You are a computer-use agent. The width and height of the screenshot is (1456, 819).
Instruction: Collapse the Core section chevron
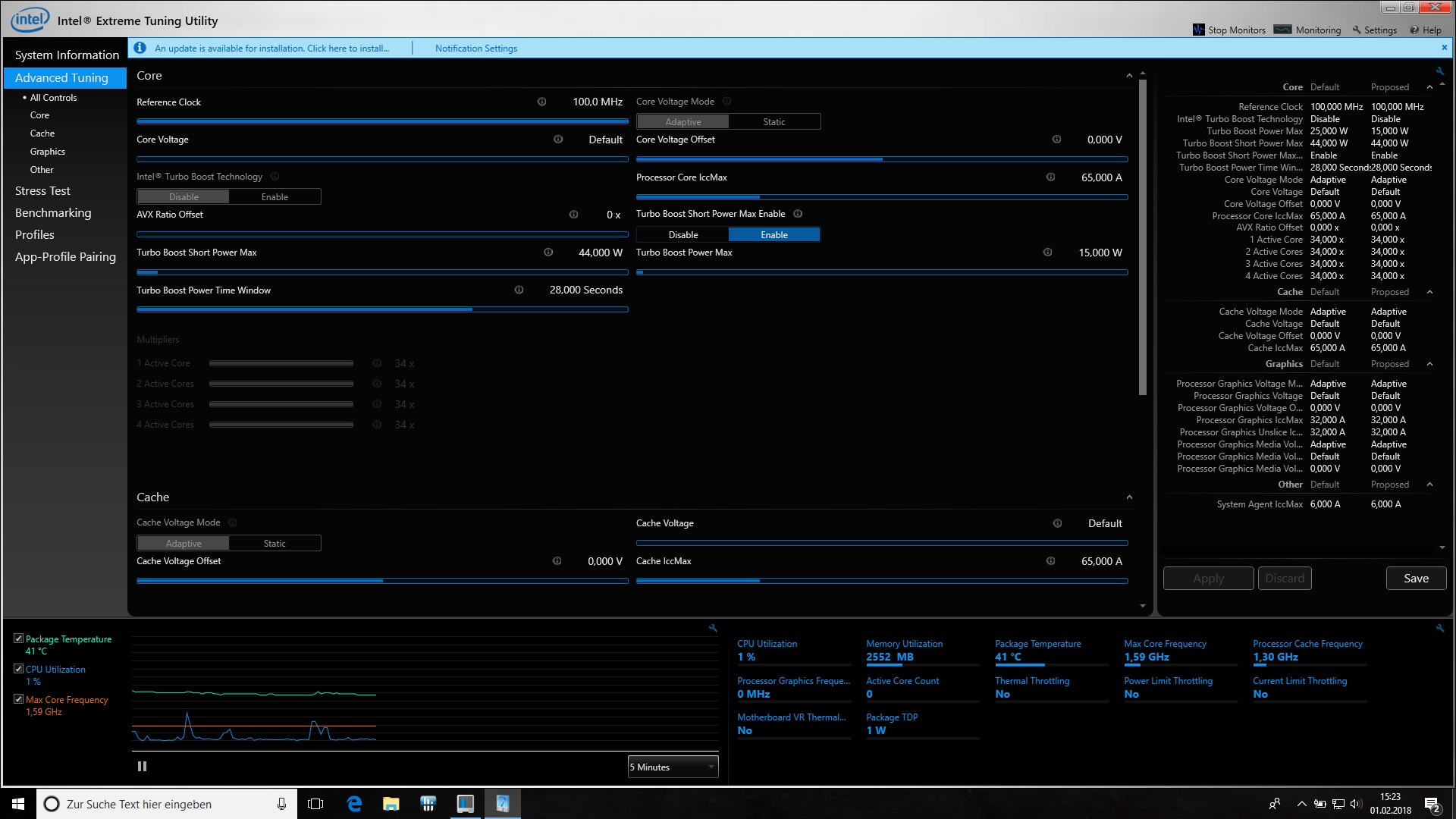click(1129, 76)
